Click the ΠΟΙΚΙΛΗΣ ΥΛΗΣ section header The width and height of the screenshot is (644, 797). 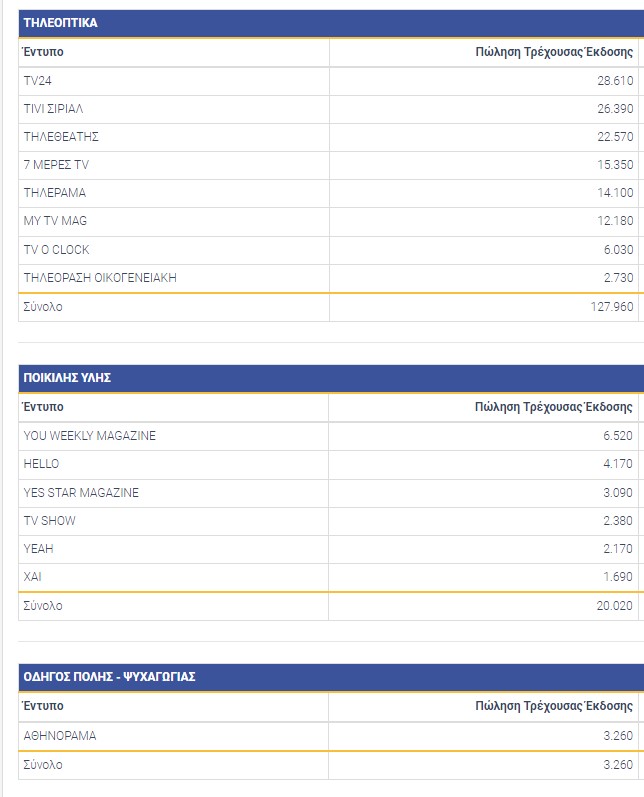[x=67, y=377]
